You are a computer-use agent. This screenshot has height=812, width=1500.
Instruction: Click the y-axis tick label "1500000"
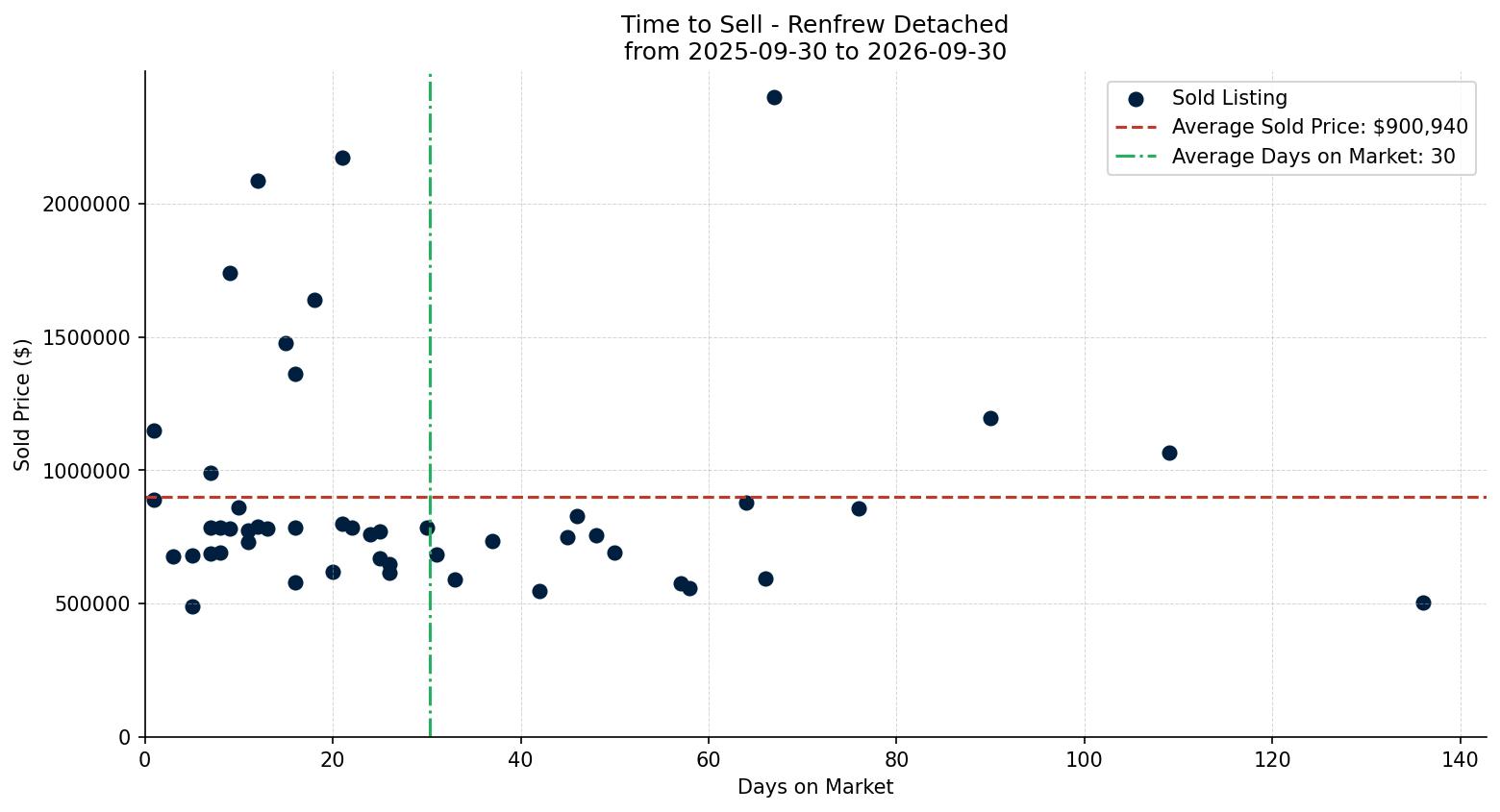[x=87, y=338]
